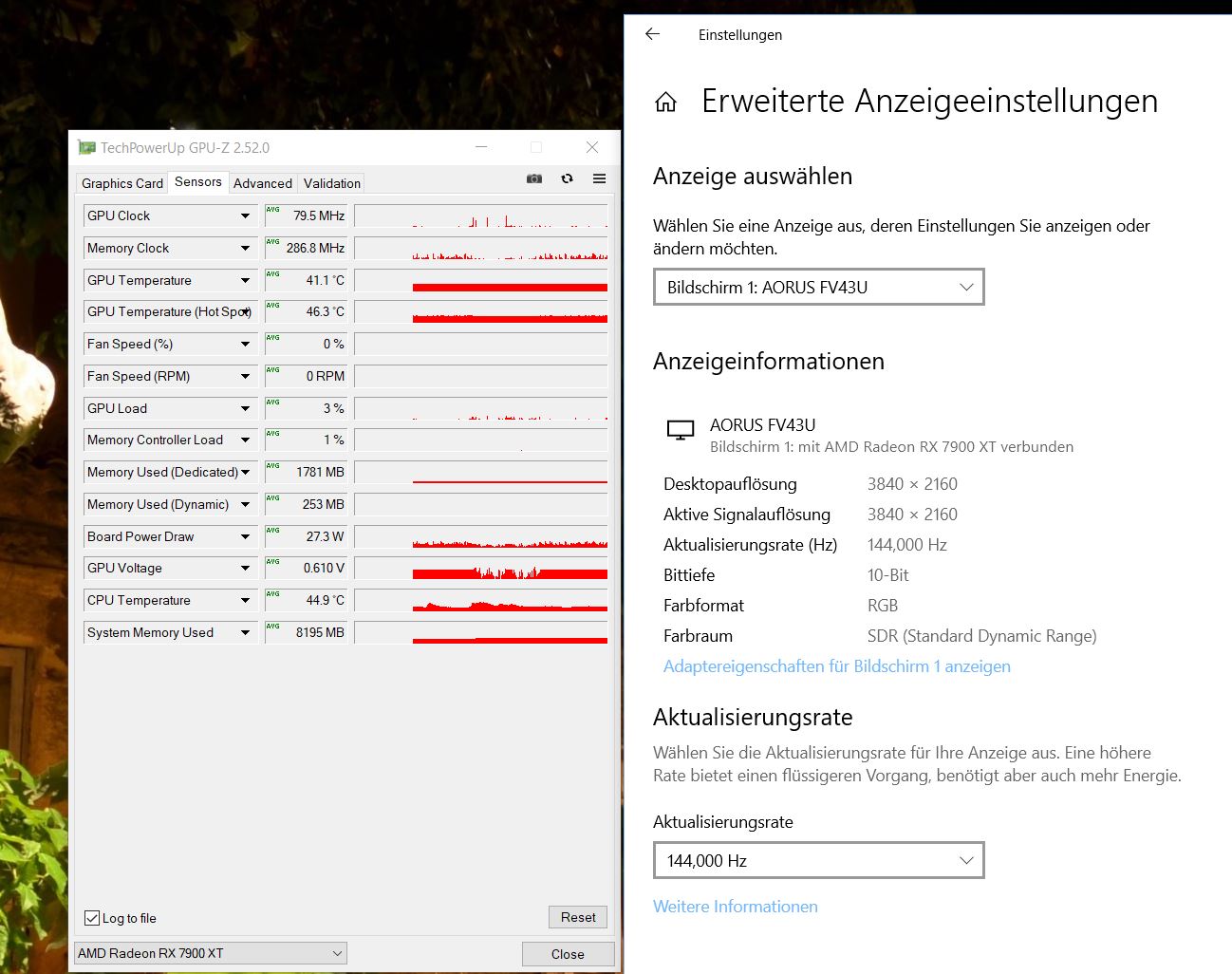
Task: Click the Reset button in GPU-Z
Action: 578,917
